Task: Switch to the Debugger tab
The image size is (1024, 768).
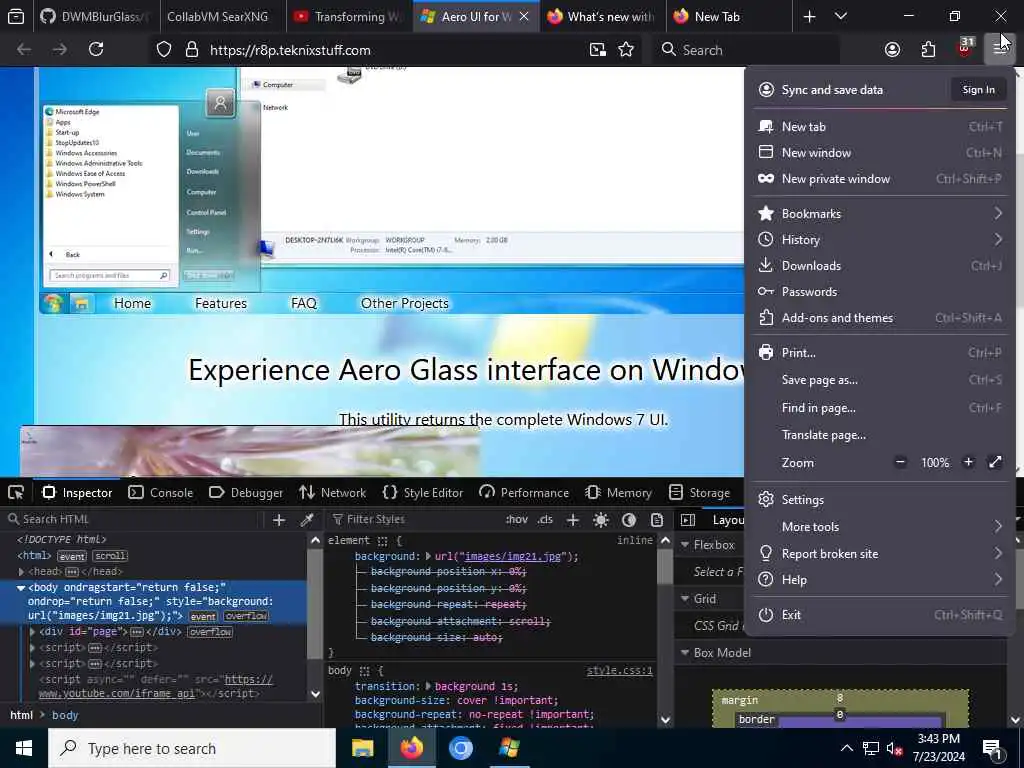Action: click(246, 493)
